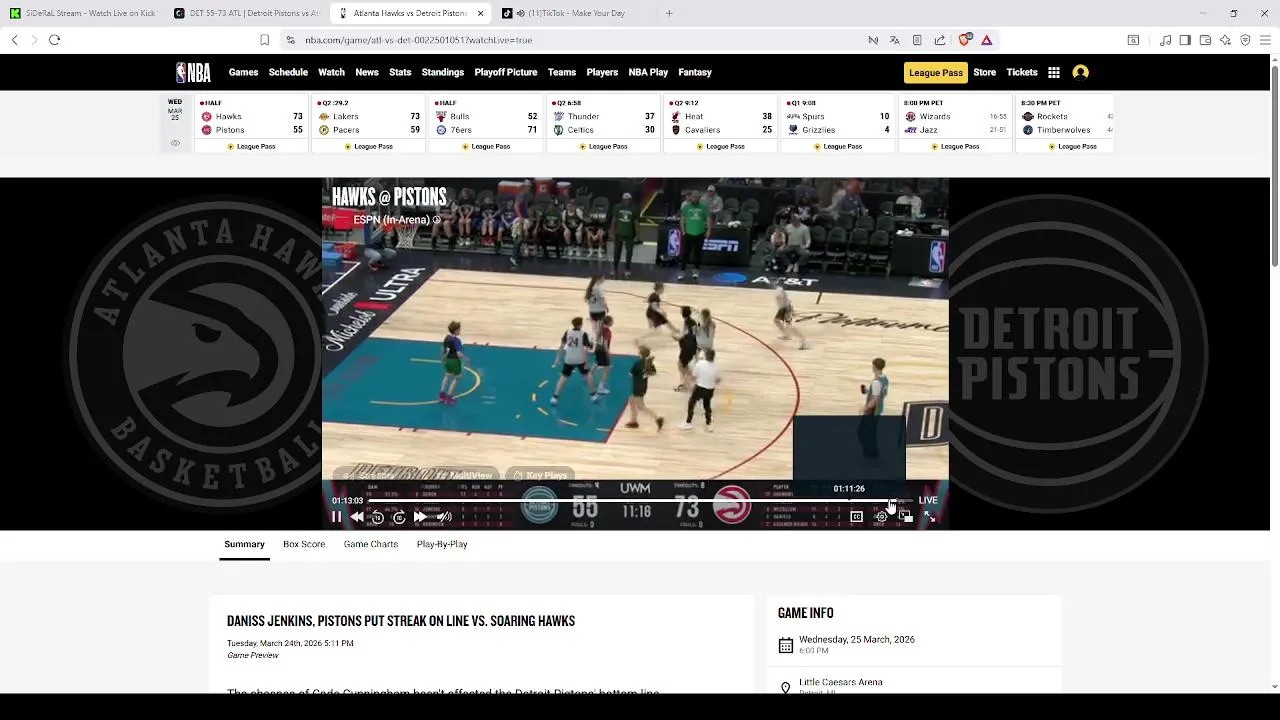Open reader mode page icon
This screenshot has height=720, width=1280.
click(x=917, y=40)
